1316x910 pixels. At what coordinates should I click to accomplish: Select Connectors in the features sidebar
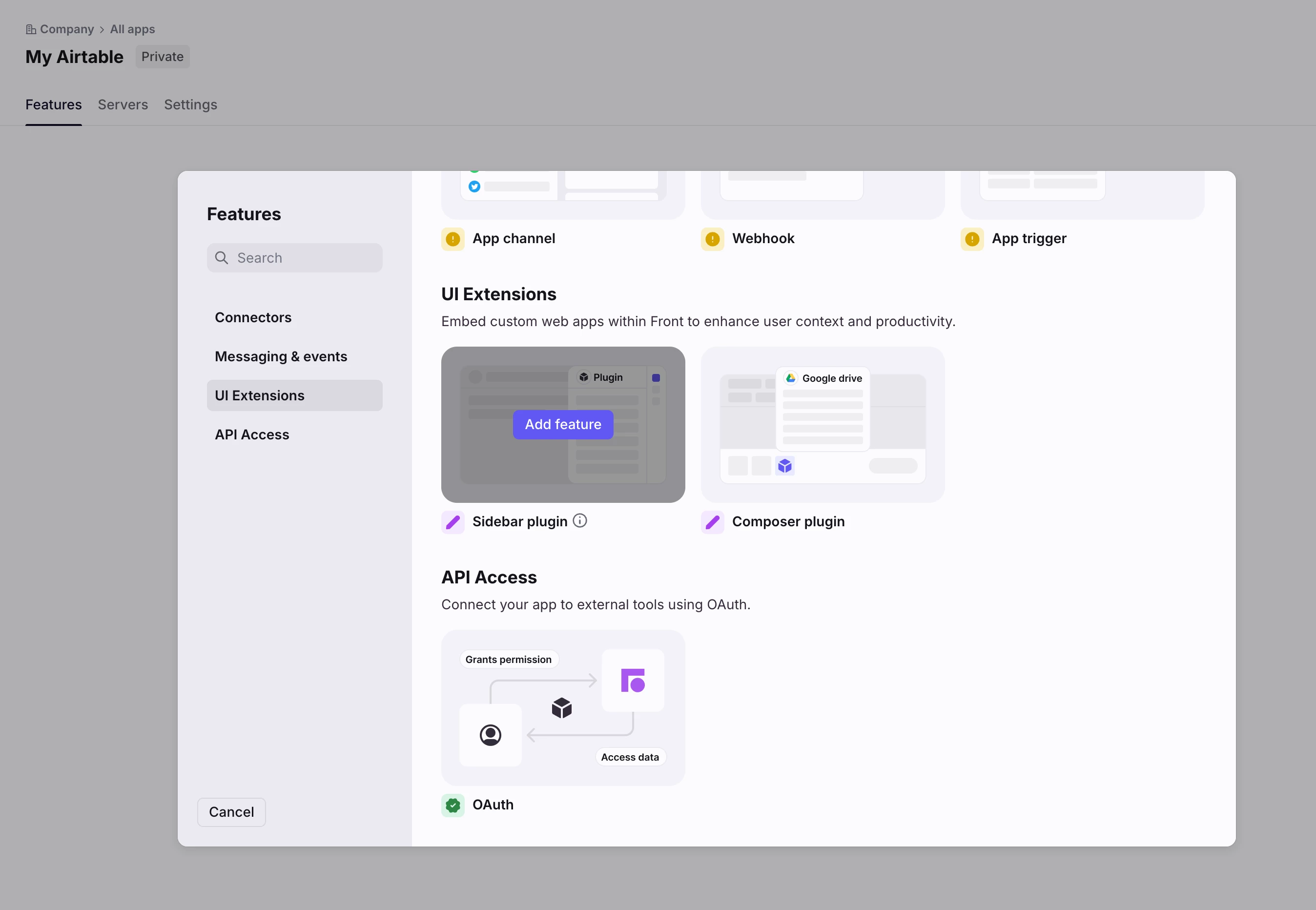pyautogui.click(x=253, y=318)
